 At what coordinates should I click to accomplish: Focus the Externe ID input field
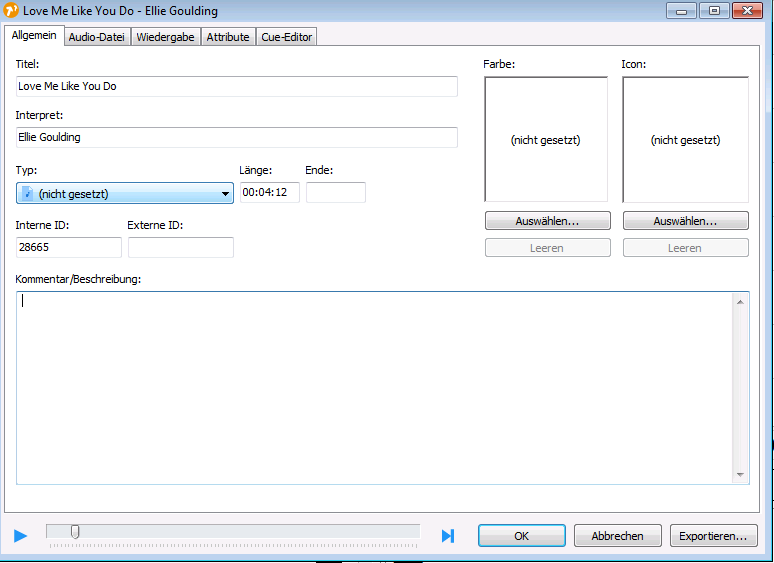point(180,247)
